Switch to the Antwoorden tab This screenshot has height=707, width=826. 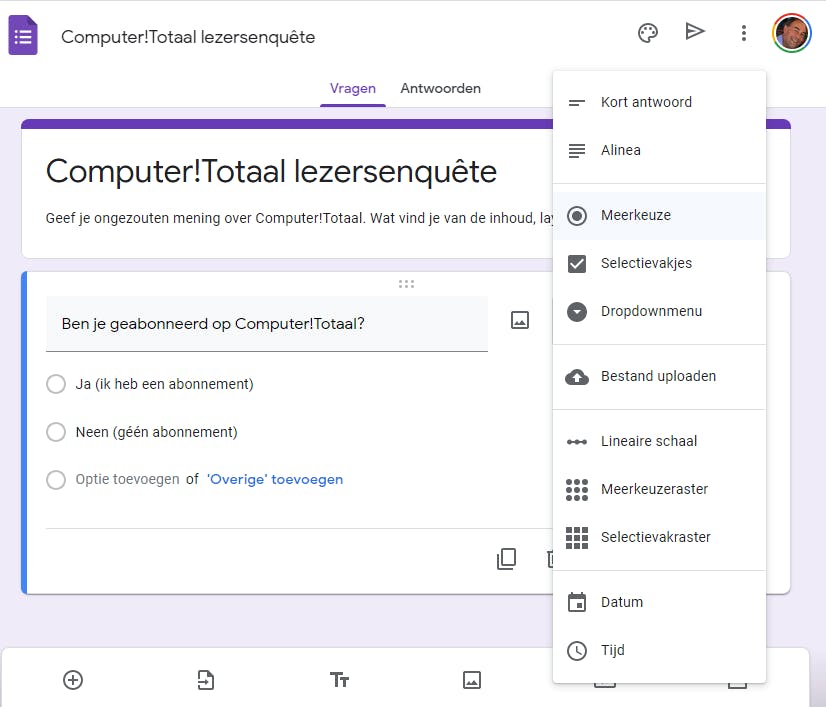pyautogui.click(x=440, y=88)
